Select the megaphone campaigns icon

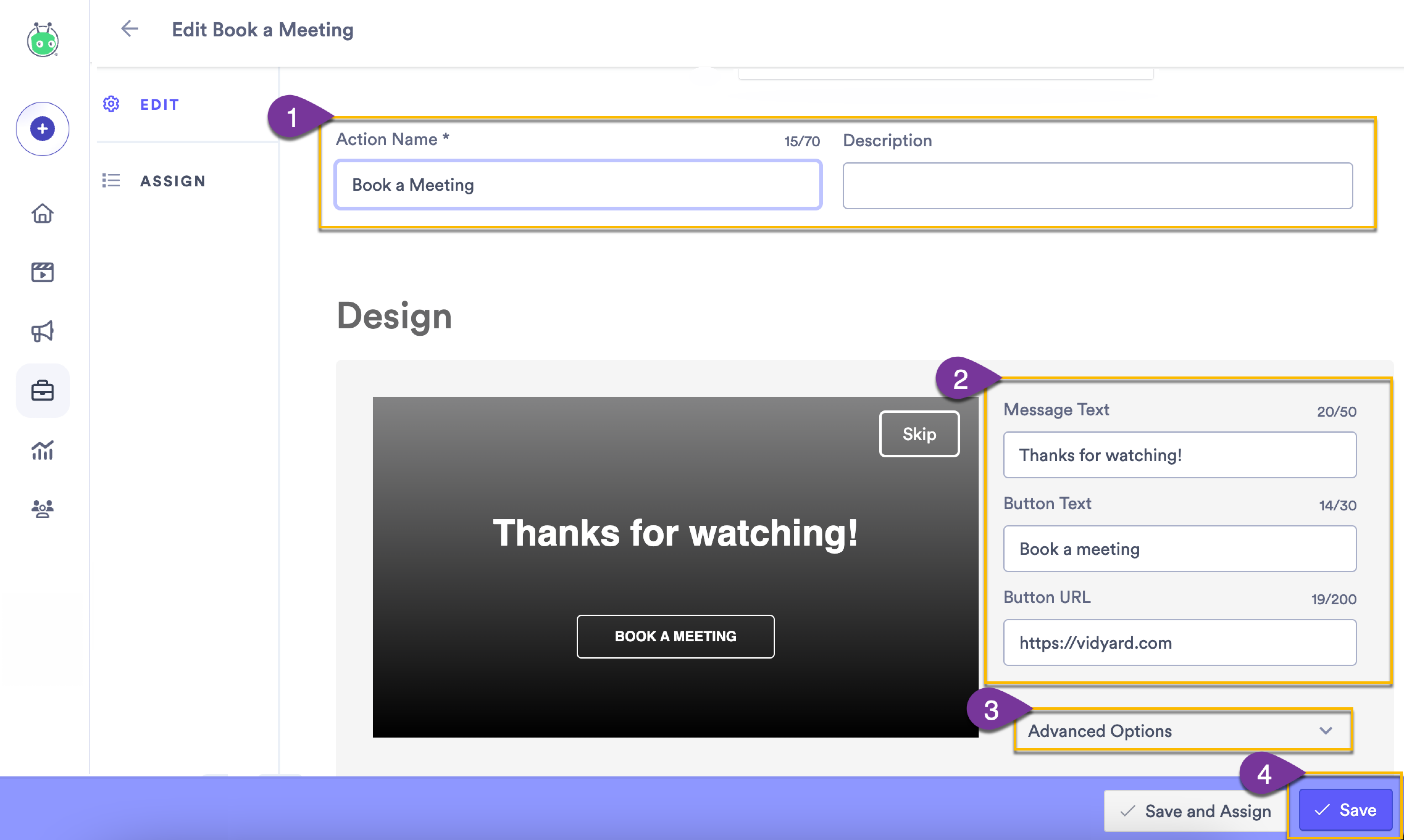(43, 331)
